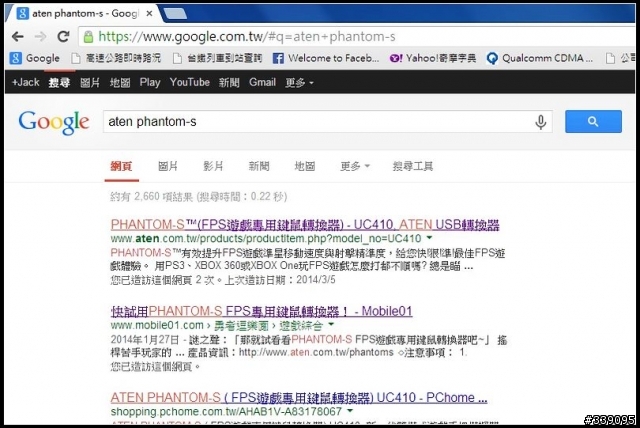Expand arrow next to mobile01.com breadcrumb

tap(331, 324)
